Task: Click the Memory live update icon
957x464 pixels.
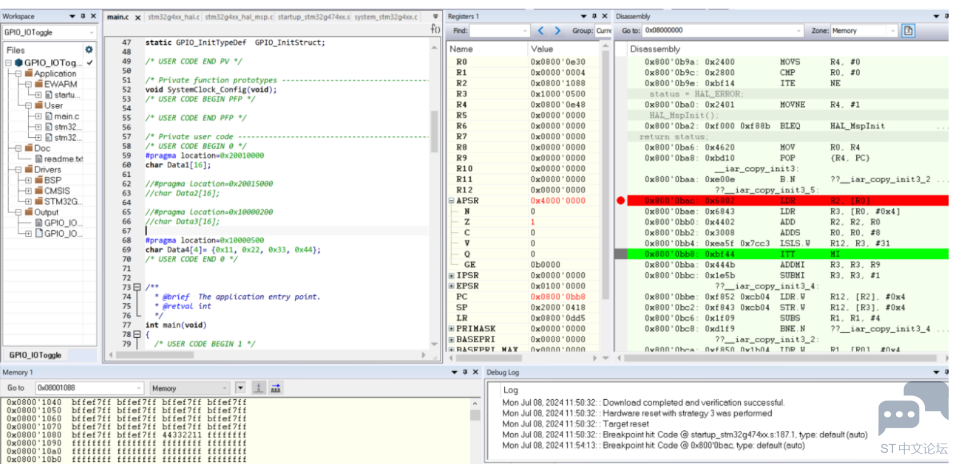Action: 258,388
